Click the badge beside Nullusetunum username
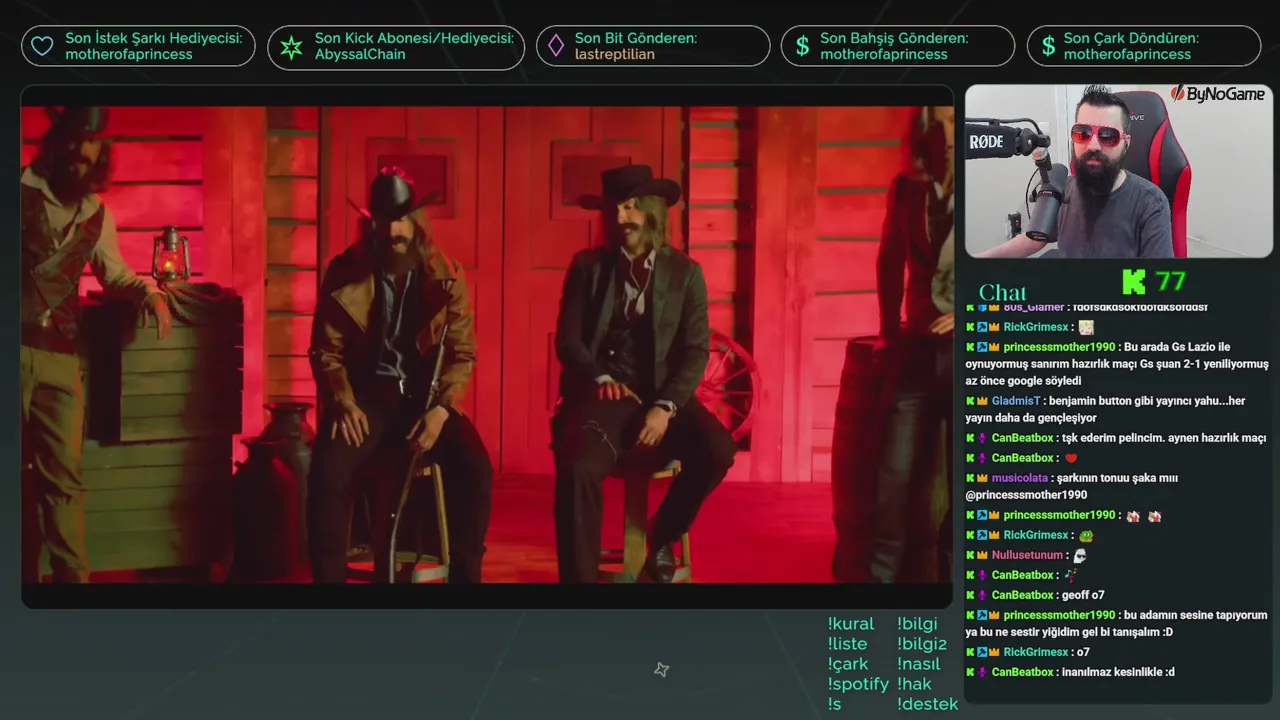Screen dimensions: 1280x720 (983, 555)
